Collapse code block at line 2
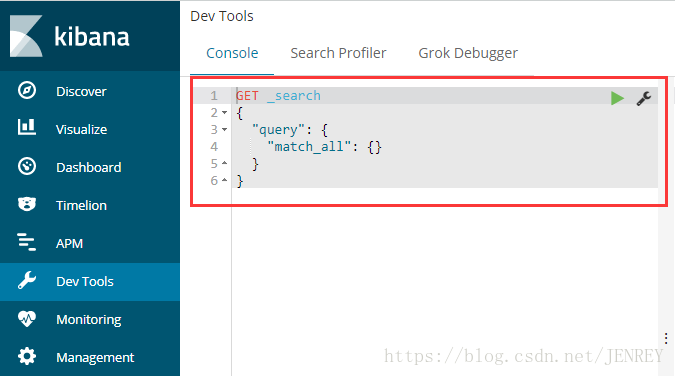Image resolution: width=675 pixels, height=376 pixels. coord(225,113)
